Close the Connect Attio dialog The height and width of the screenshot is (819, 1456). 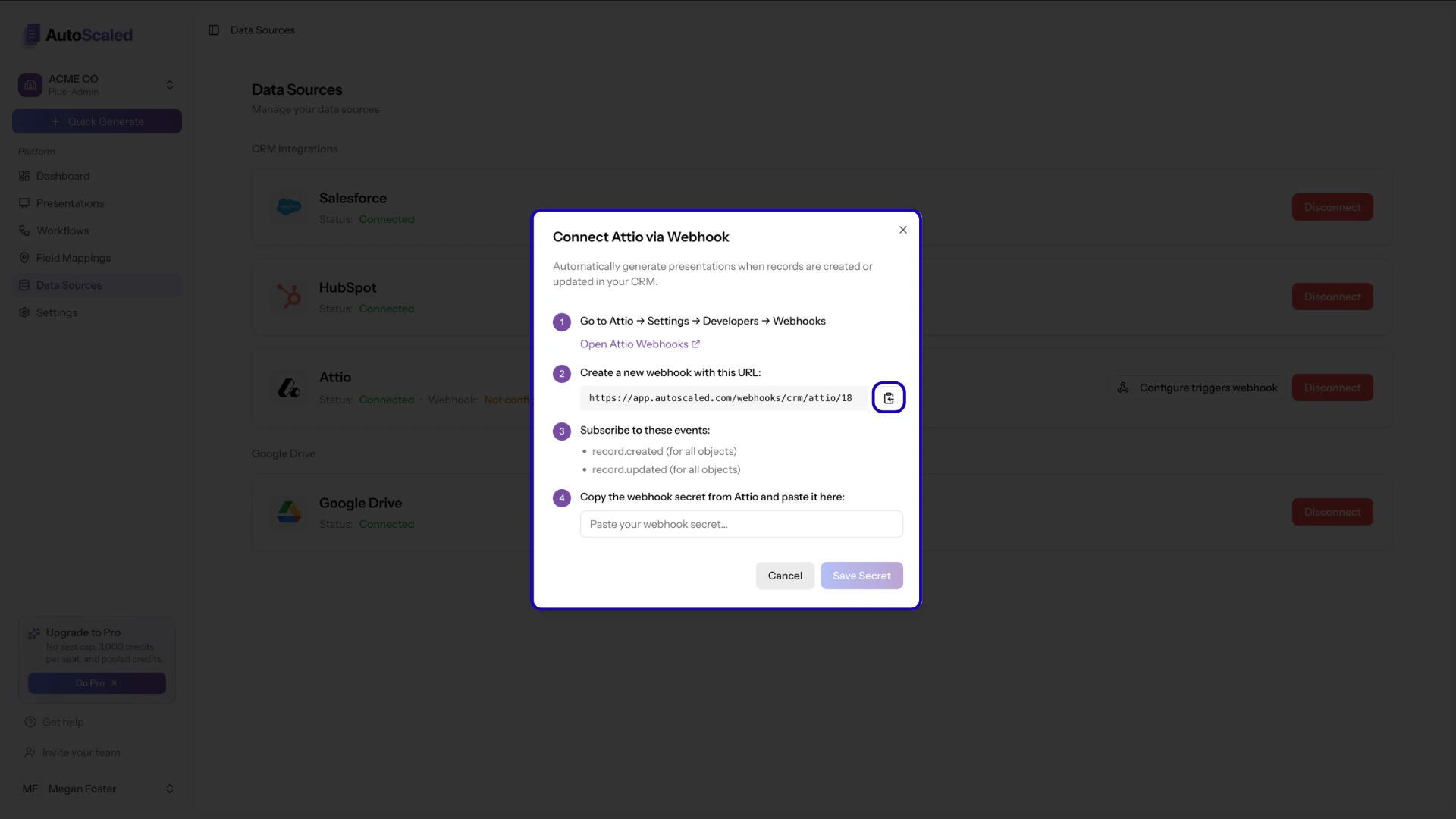click(x=902, y=230)
